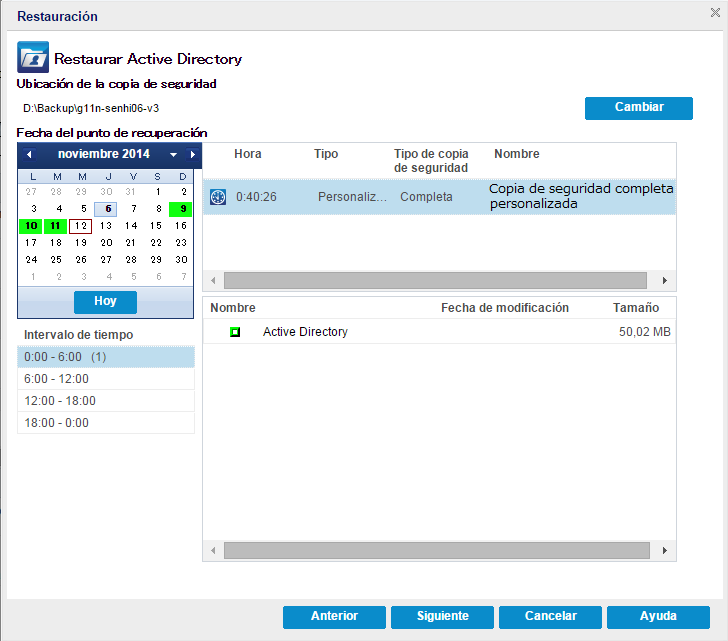Select time interval 6:00 - 12:00
Viewport: 728px width, 641px height.
106,379
